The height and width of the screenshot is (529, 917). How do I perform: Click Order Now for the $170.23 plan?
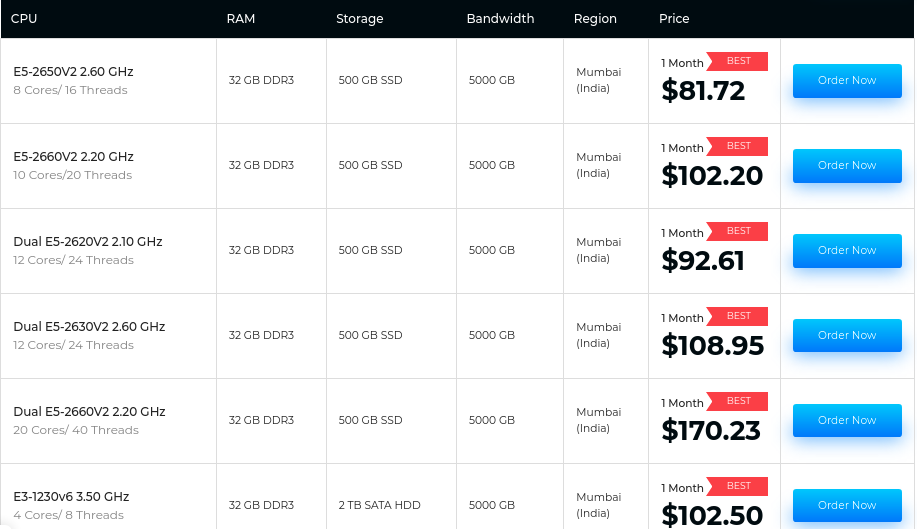[x=846, y=421]
